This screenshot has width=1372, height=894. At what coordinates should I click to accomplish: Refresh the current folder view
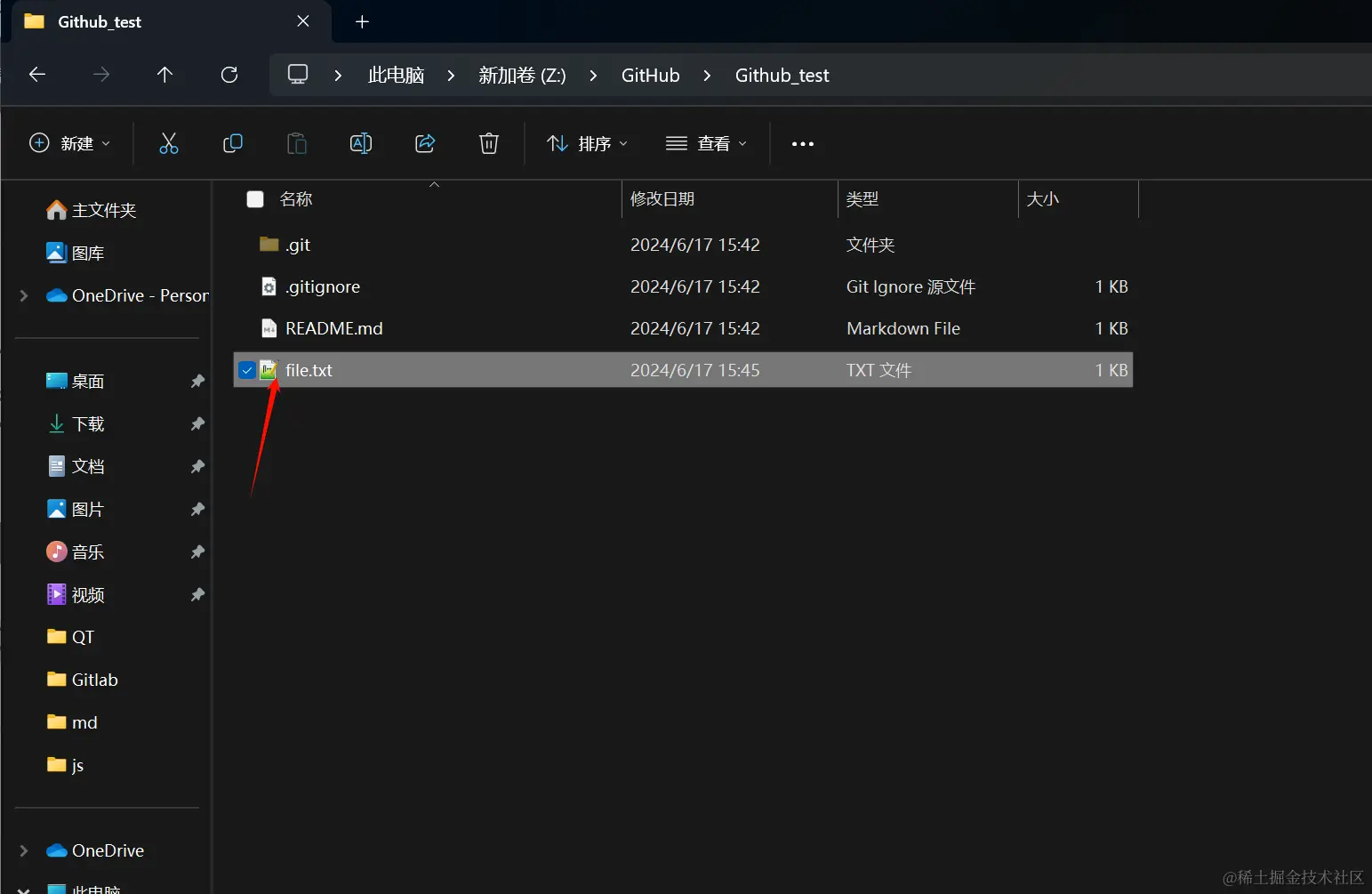(x=229, y=75)
